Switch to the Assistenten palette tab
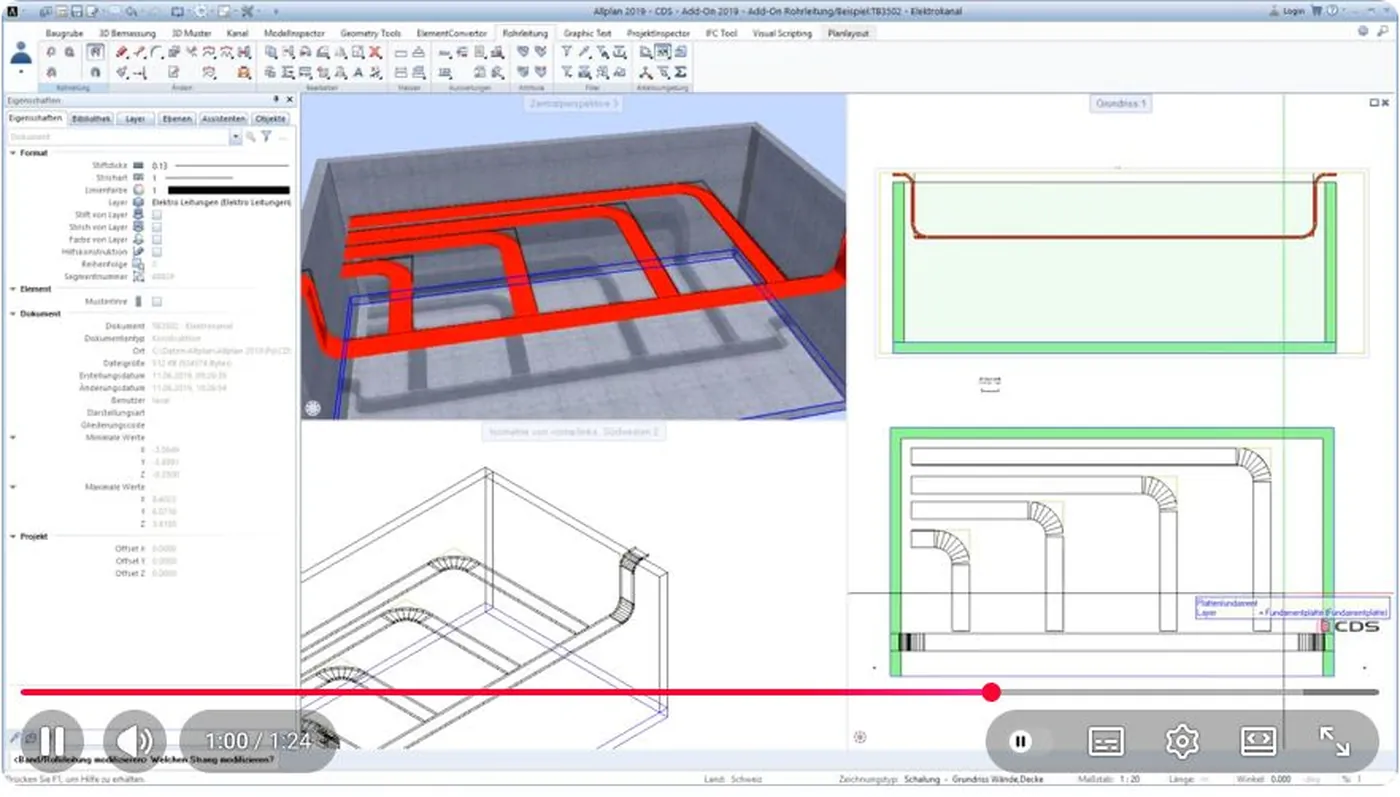The image size is (1400, 797). (x=223, y=118)
